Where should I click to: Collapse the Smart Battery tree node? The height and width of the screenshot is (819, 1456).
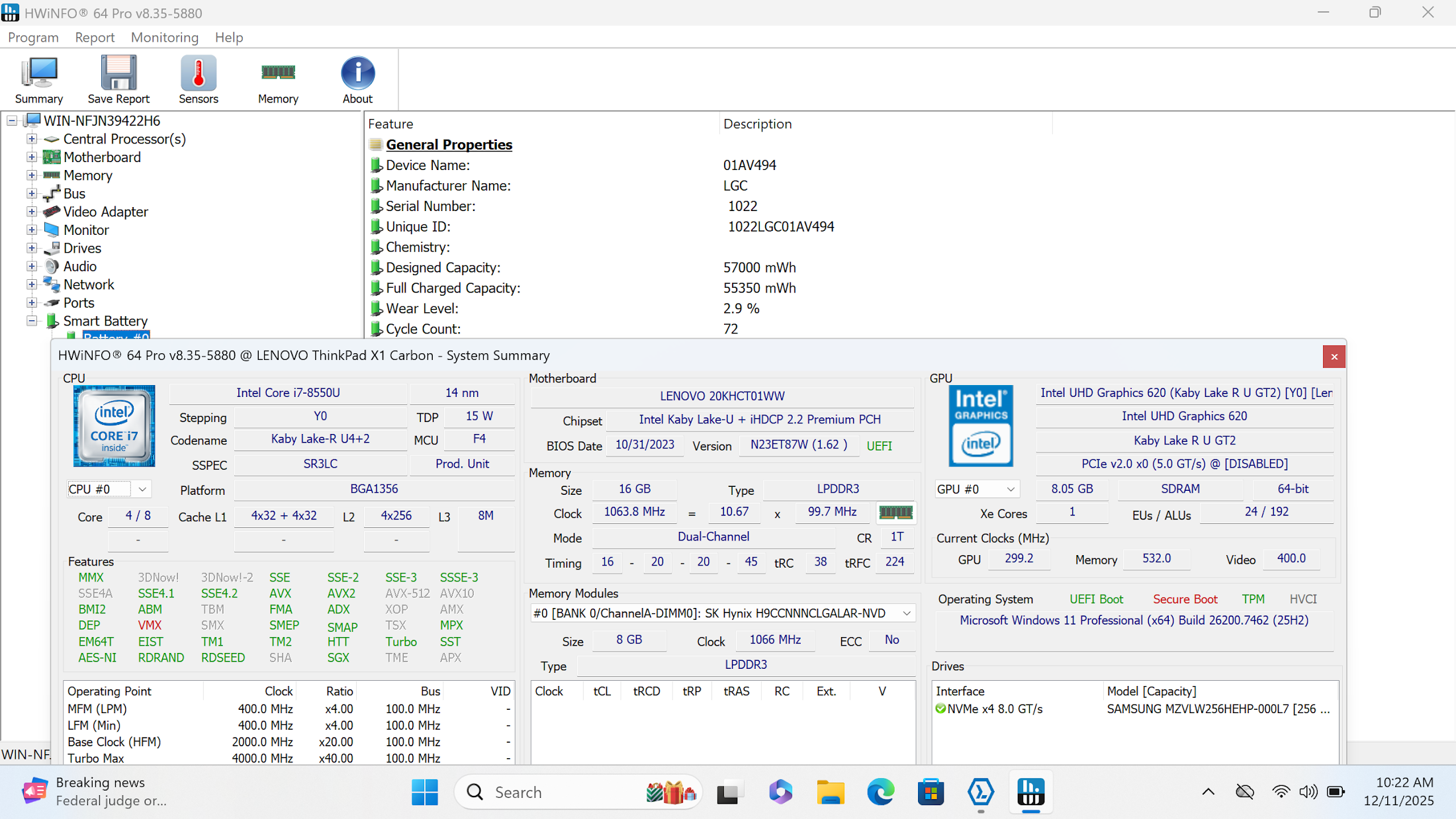pyautogui.click(x=32, y=321)
